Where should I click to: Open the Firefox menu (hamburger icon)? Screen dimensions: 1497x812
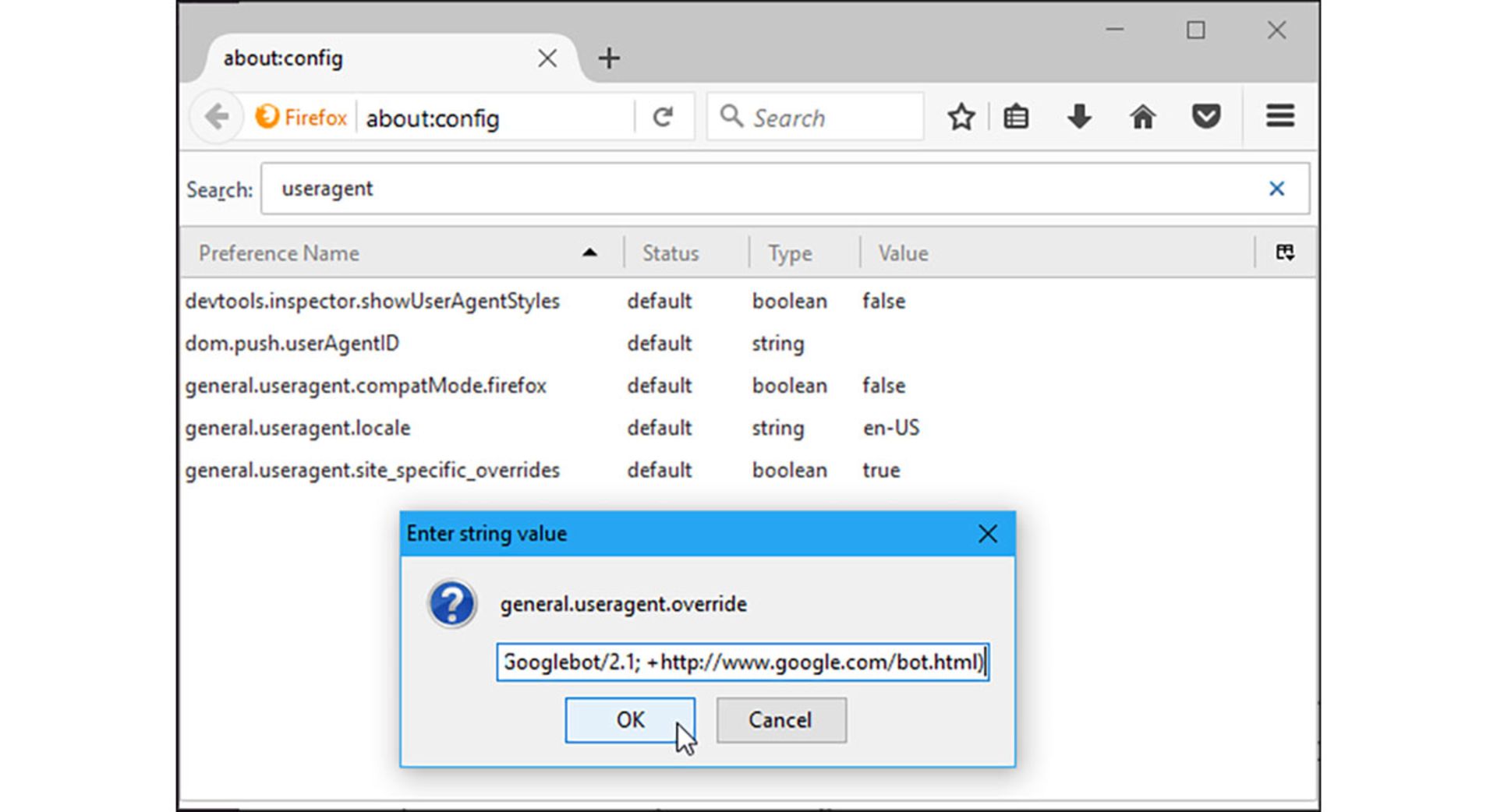pyautogui.click(x=1279, y=117)
